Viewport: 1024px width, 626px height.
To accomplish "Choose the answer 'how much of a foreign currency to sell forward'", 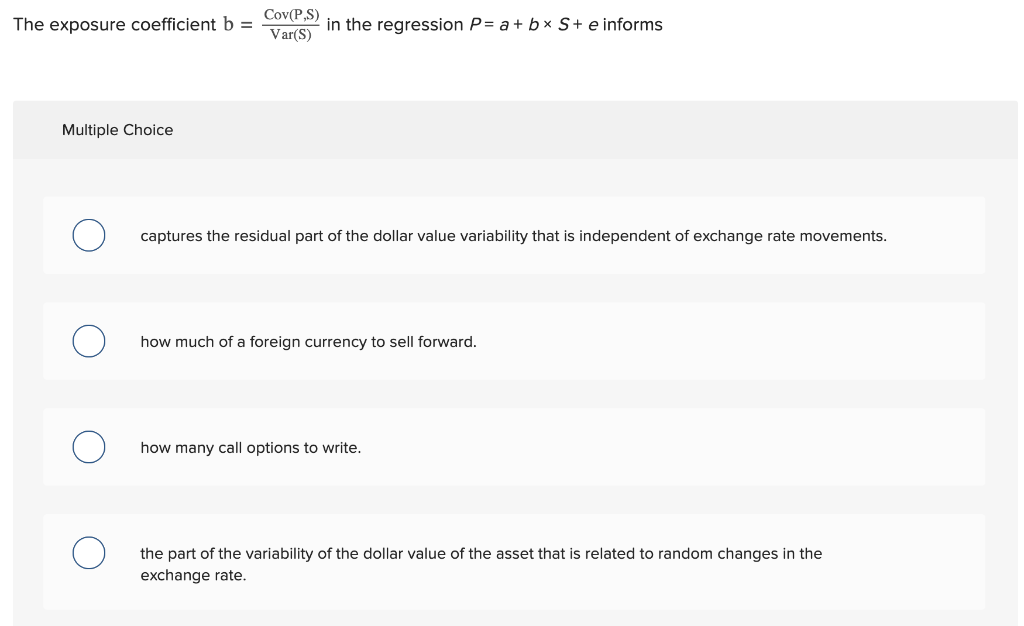I will (x=309, y=341).
